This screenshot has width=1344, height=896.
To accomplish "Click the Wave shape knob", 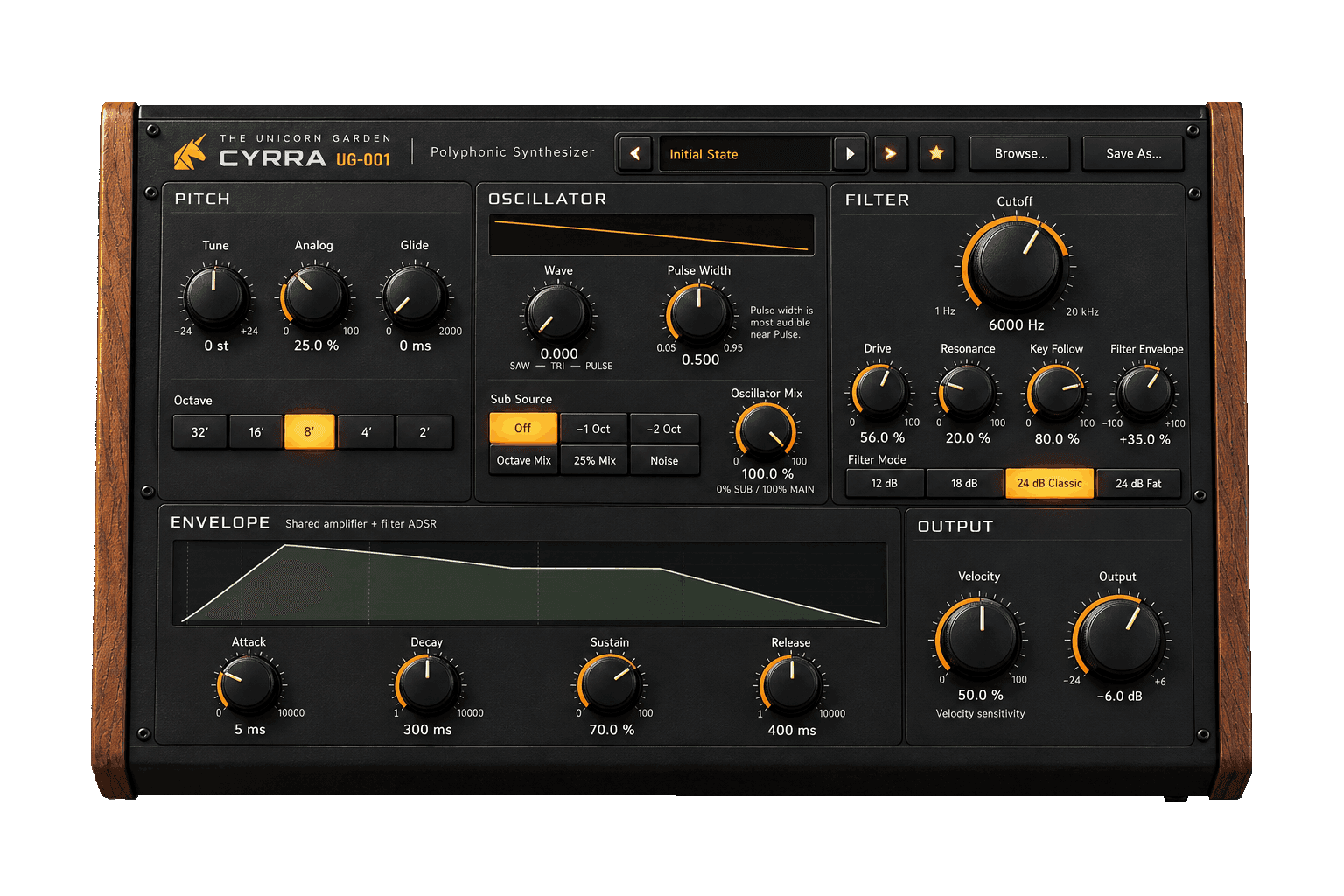I will point(557,314).
